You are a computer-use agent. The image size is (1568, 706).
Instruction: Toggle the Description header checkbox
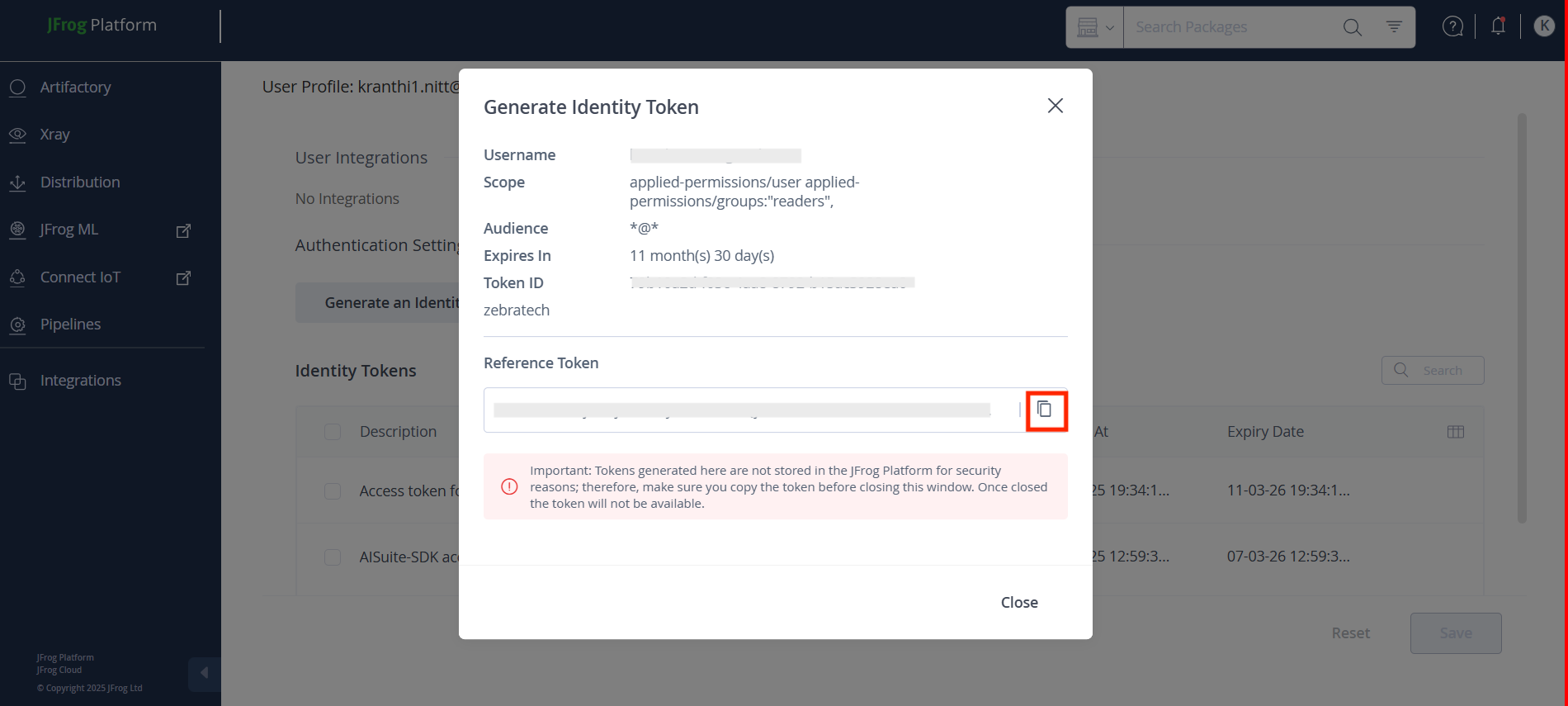tap(333, 432)
